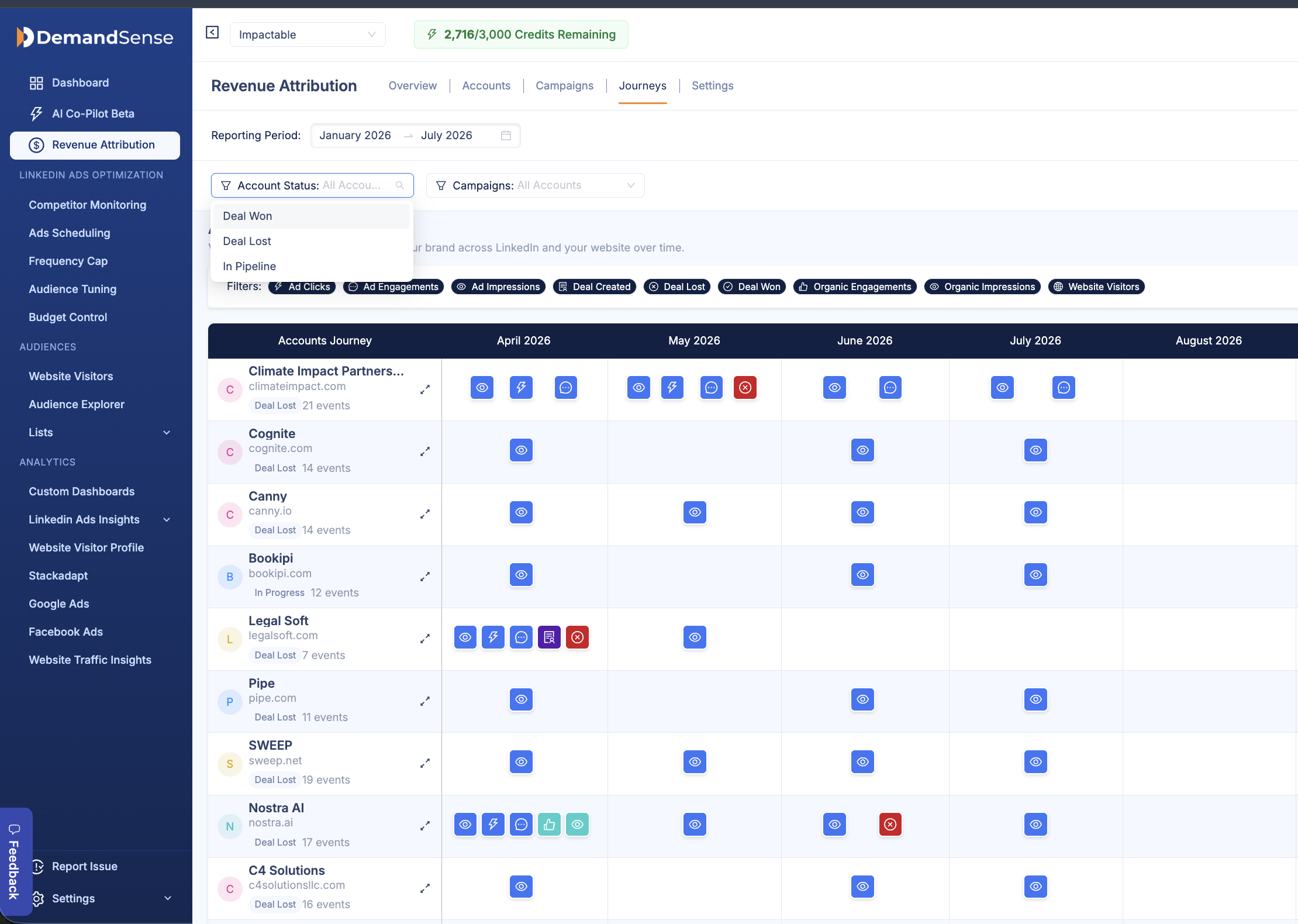The height and width of the screenshot is (924, 1298).
Task: Select the calendar icon in Reporting Period
Action: [x=506, y=136]
